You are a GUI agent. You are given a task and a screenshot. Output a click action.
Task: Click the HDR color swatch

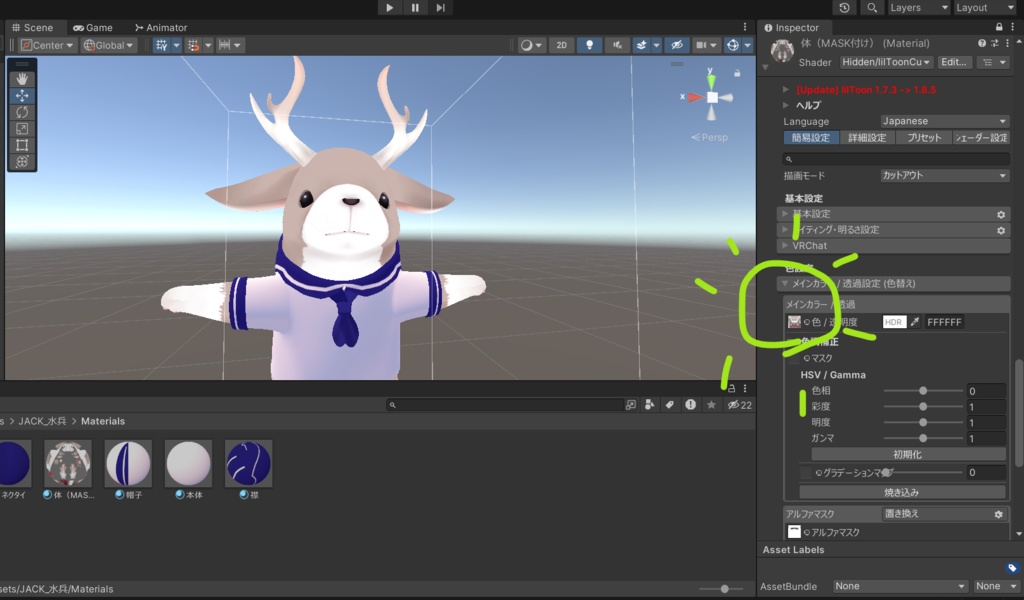coord(894,322)
